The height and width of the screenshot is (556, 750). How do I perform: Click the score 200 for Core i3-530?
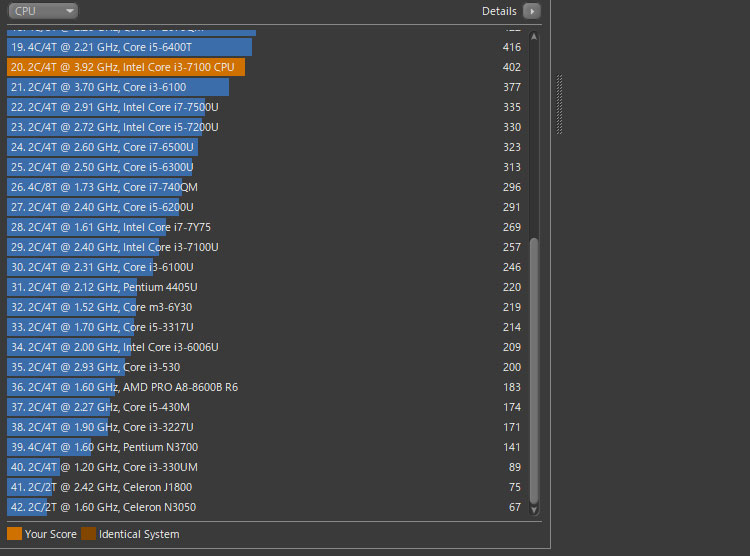pyautogui.click(x=511, y=367)
